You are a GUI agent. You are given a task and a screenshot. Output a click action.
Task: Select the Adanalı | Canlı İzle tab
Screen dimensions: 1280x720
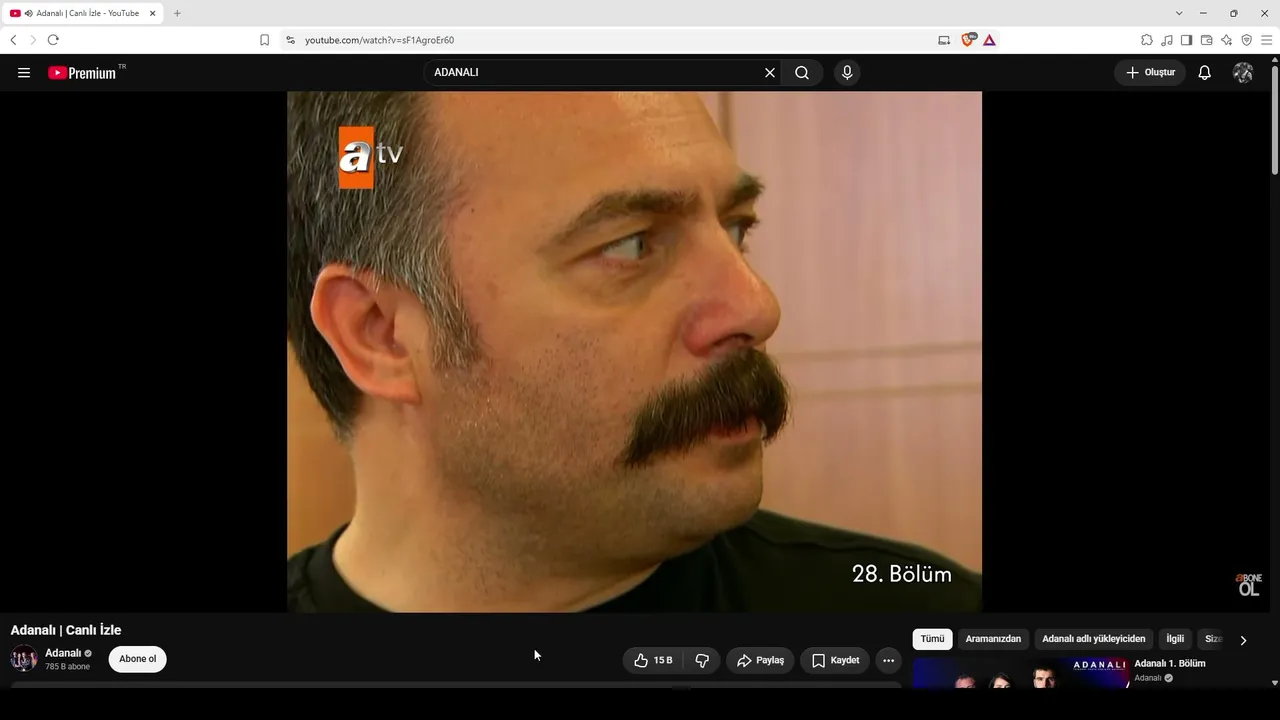point(82,13)
